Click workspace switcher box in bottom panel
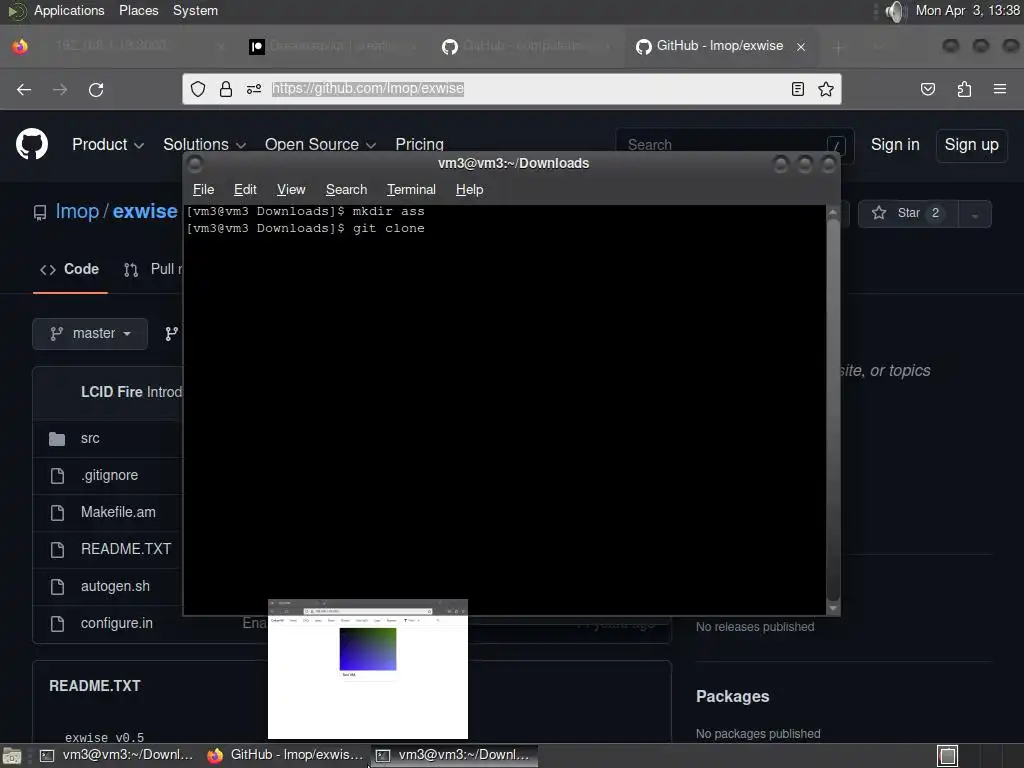1024x768 pixels. pos(948,756)
